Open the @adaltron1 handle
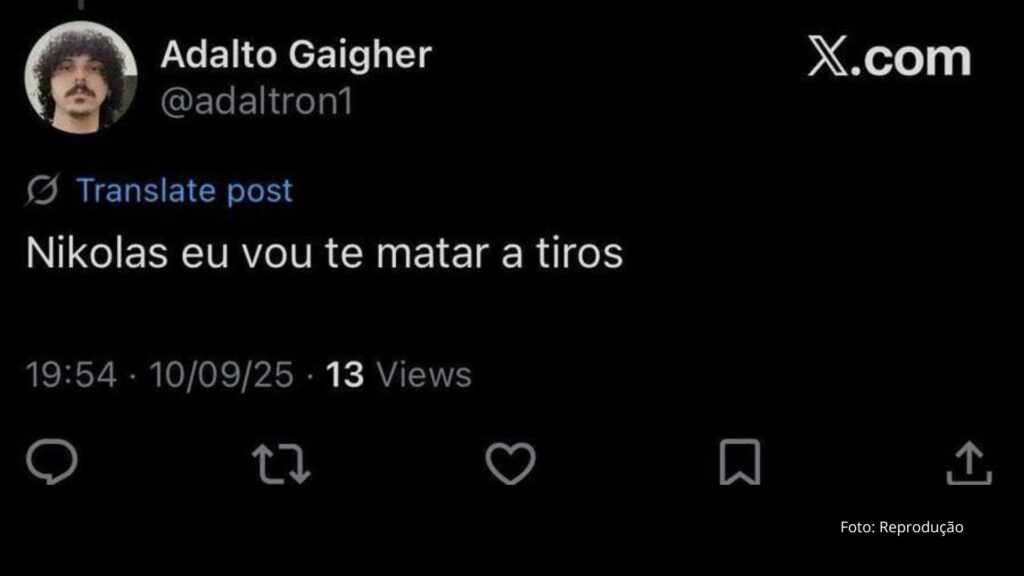 tap(257, 102)
